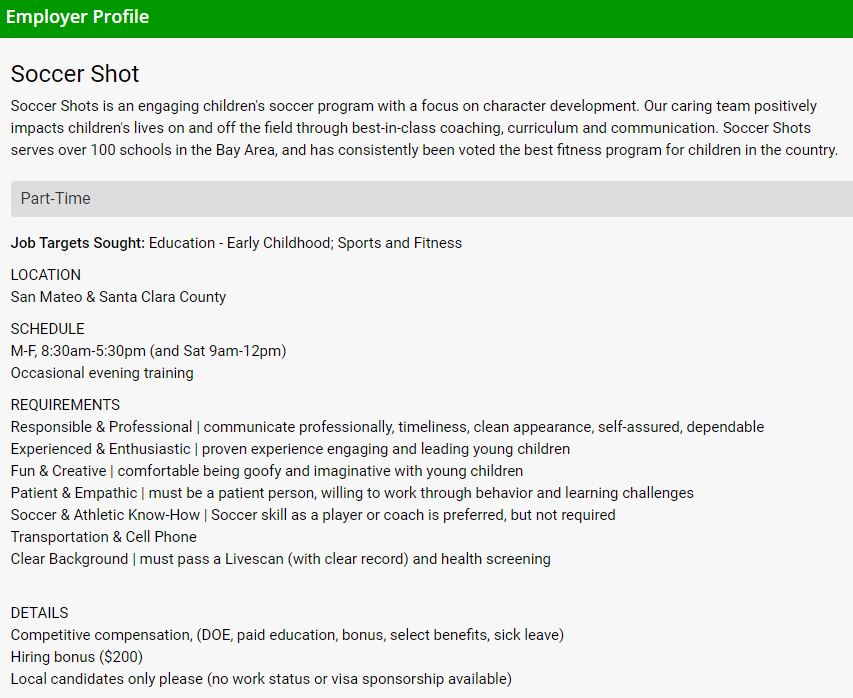Click the Clear Background requirement line
The image size is (853, 698).
pyautogui.click(x=280, y=559)
